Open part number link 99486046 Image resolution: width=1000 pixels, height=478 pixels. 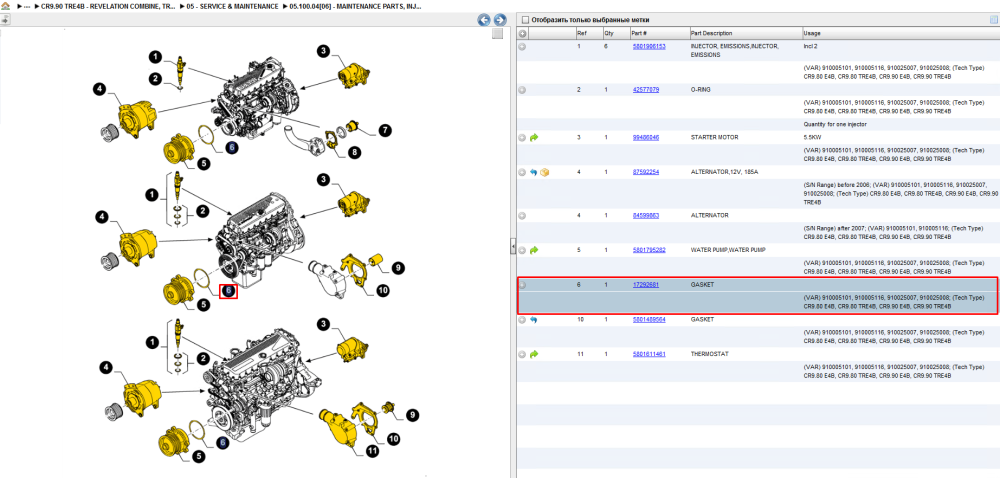645,138
